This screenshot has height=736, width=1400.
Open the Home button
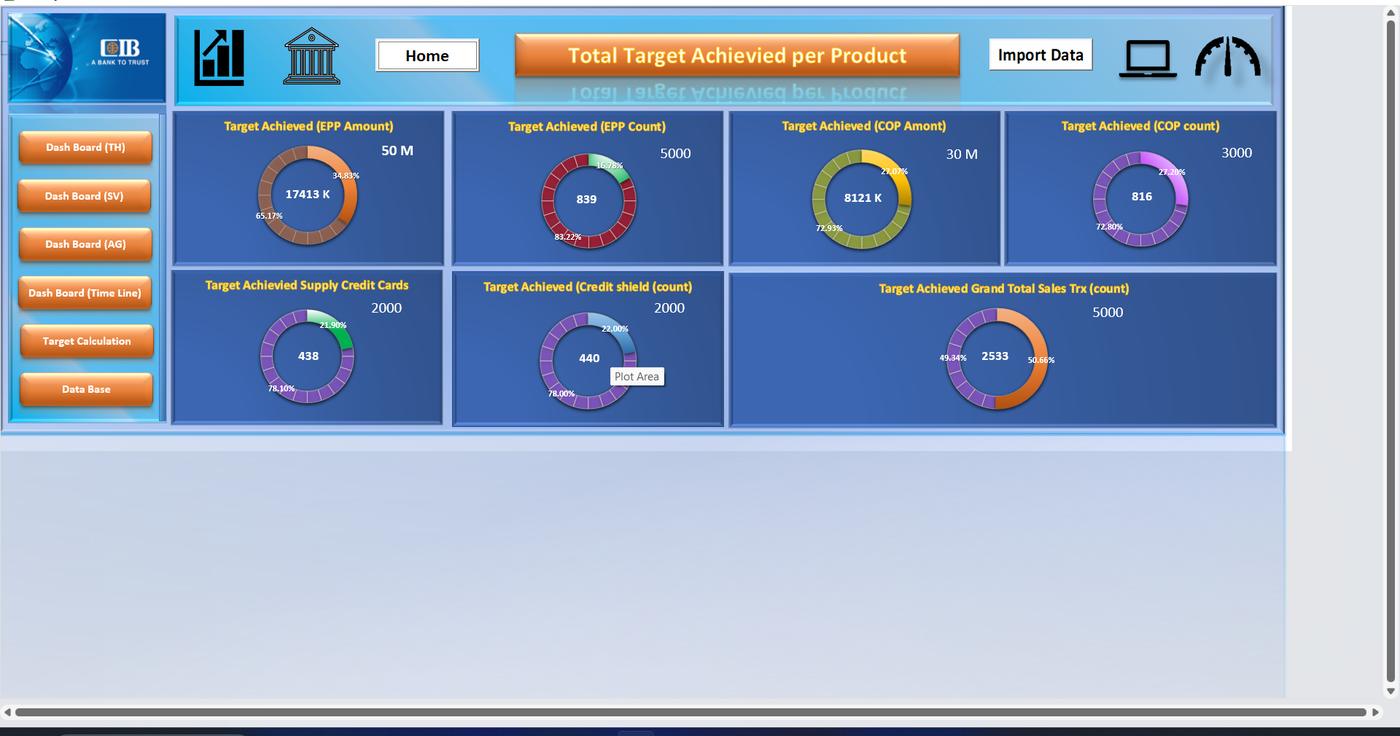(427, 56)
